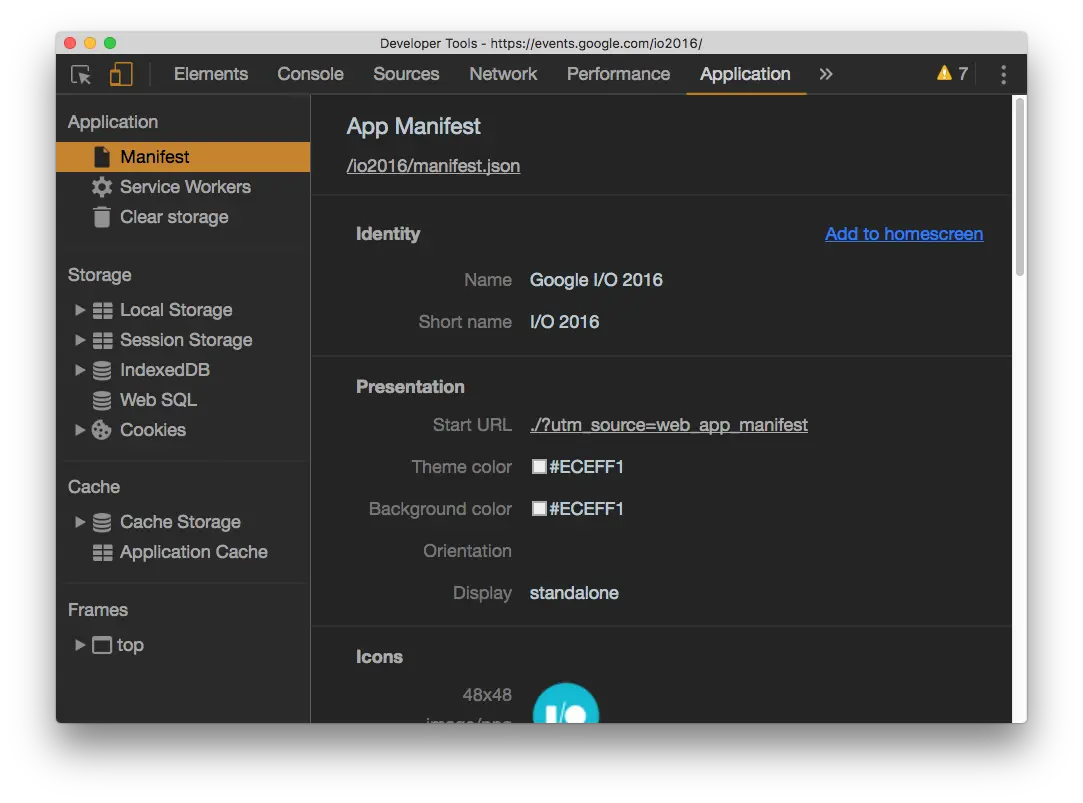
Task: Click the 'standalone' display value
Action: 574,593
